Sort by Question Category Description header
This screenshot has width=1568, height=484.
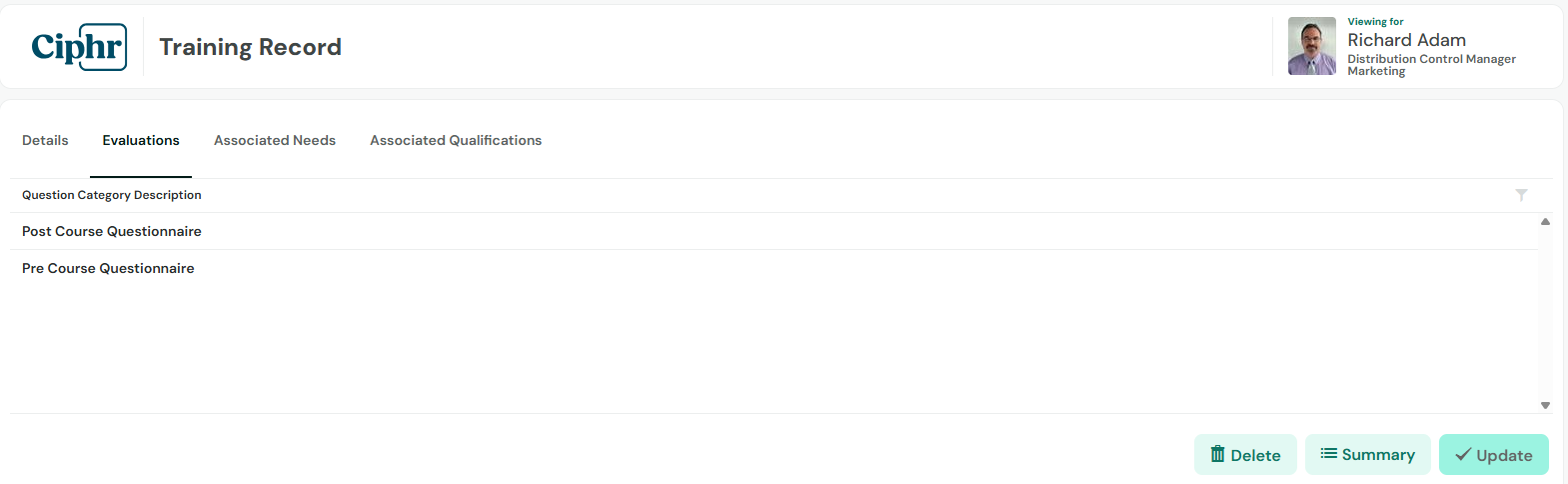112,195
